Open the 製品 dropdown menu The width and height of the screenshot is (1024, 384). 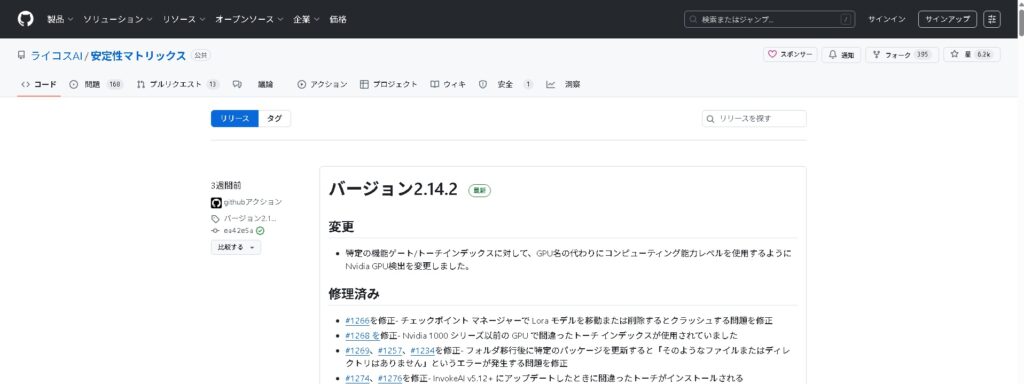[59, 20]
